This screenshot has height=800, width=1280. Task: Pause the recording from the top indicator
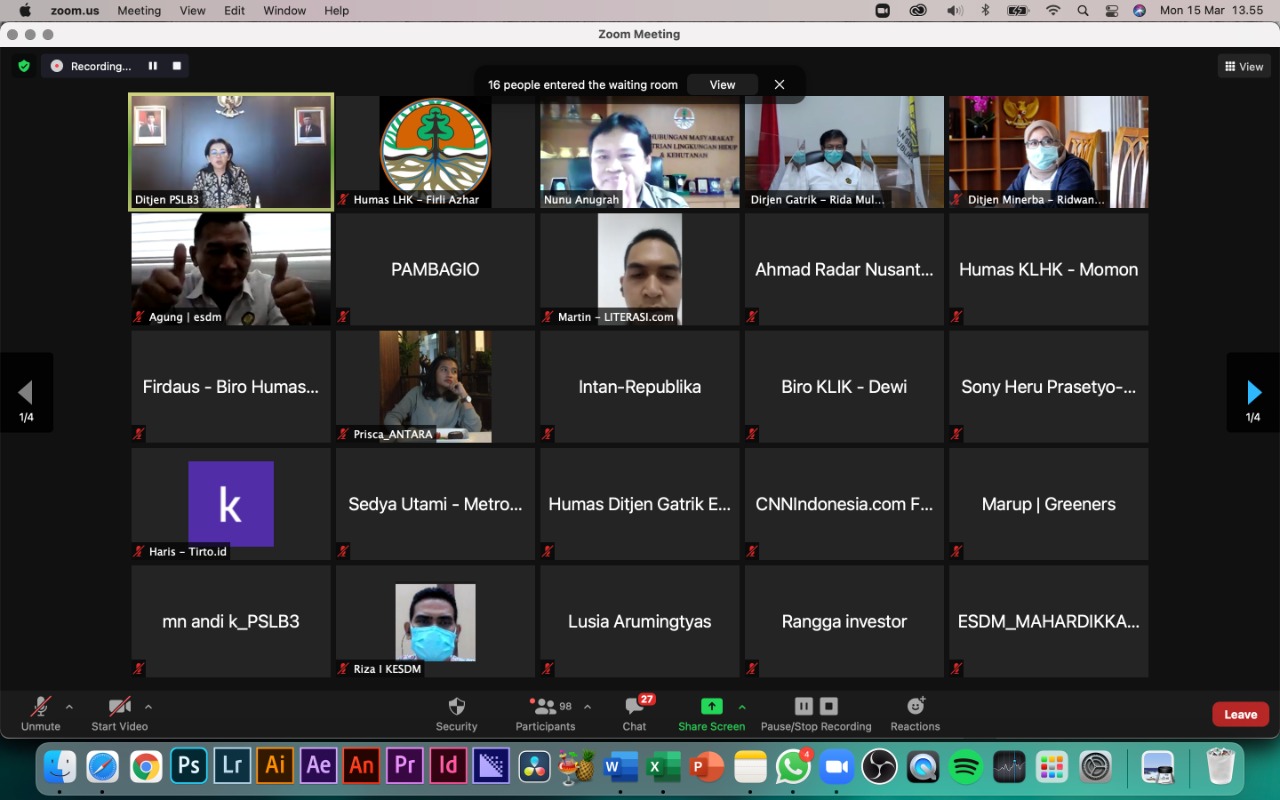153,66
